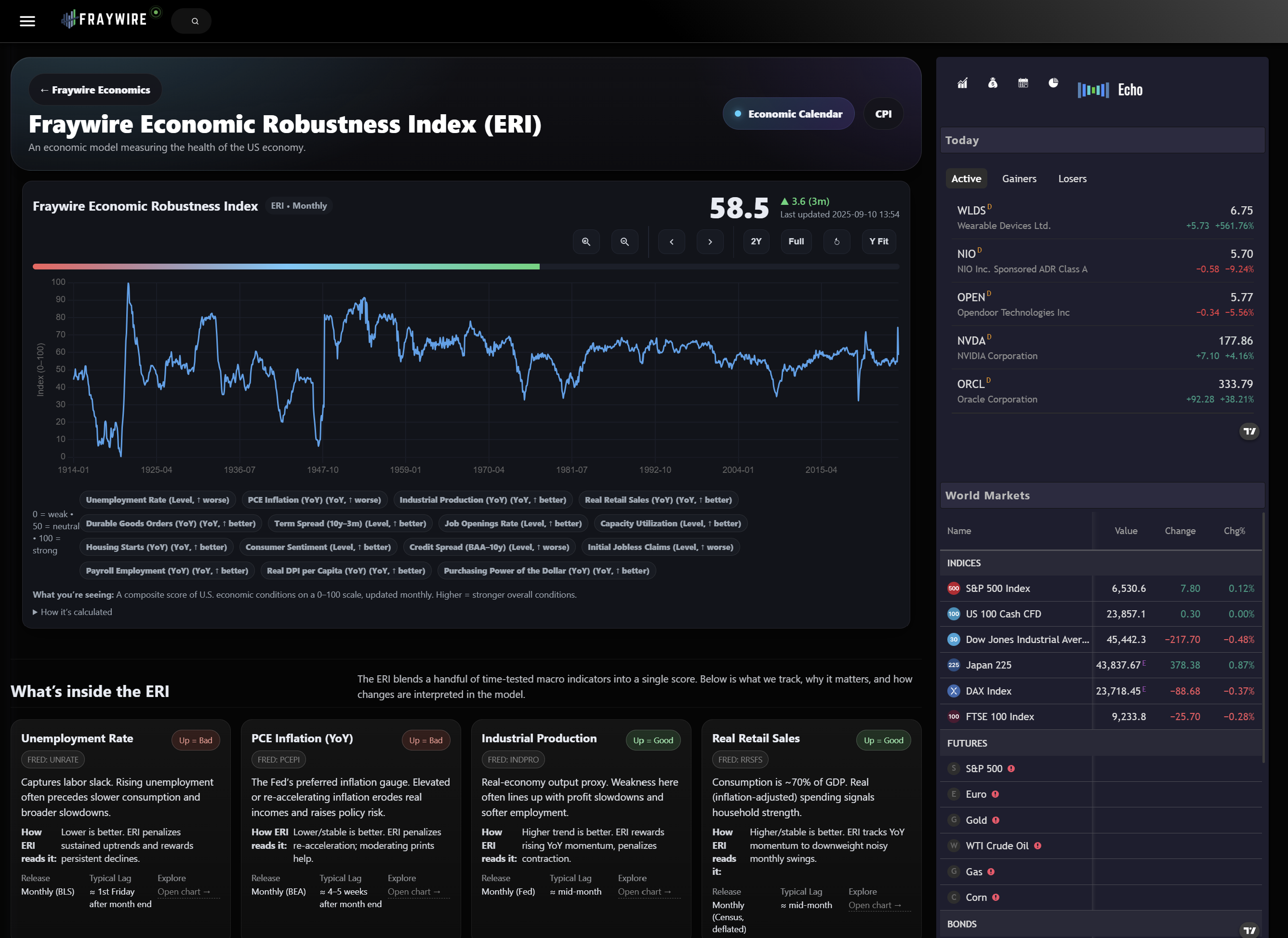Click the ERI gradient gauge bar
Viewport: 1288px width, 938px height.
click(x=465, y=267)
